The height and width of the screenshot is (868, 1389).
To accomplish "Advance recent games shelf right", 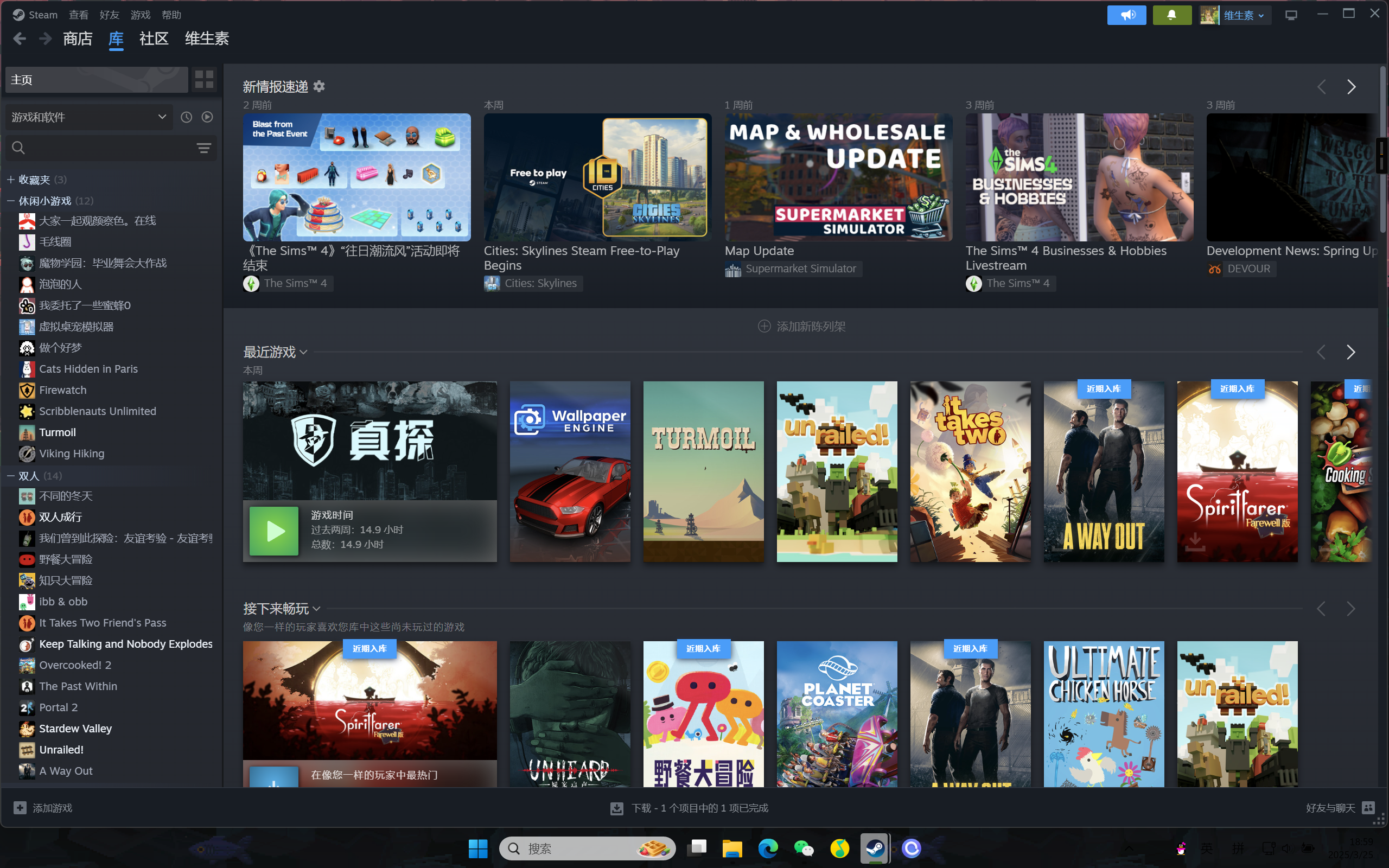I will coord(1350,352).
